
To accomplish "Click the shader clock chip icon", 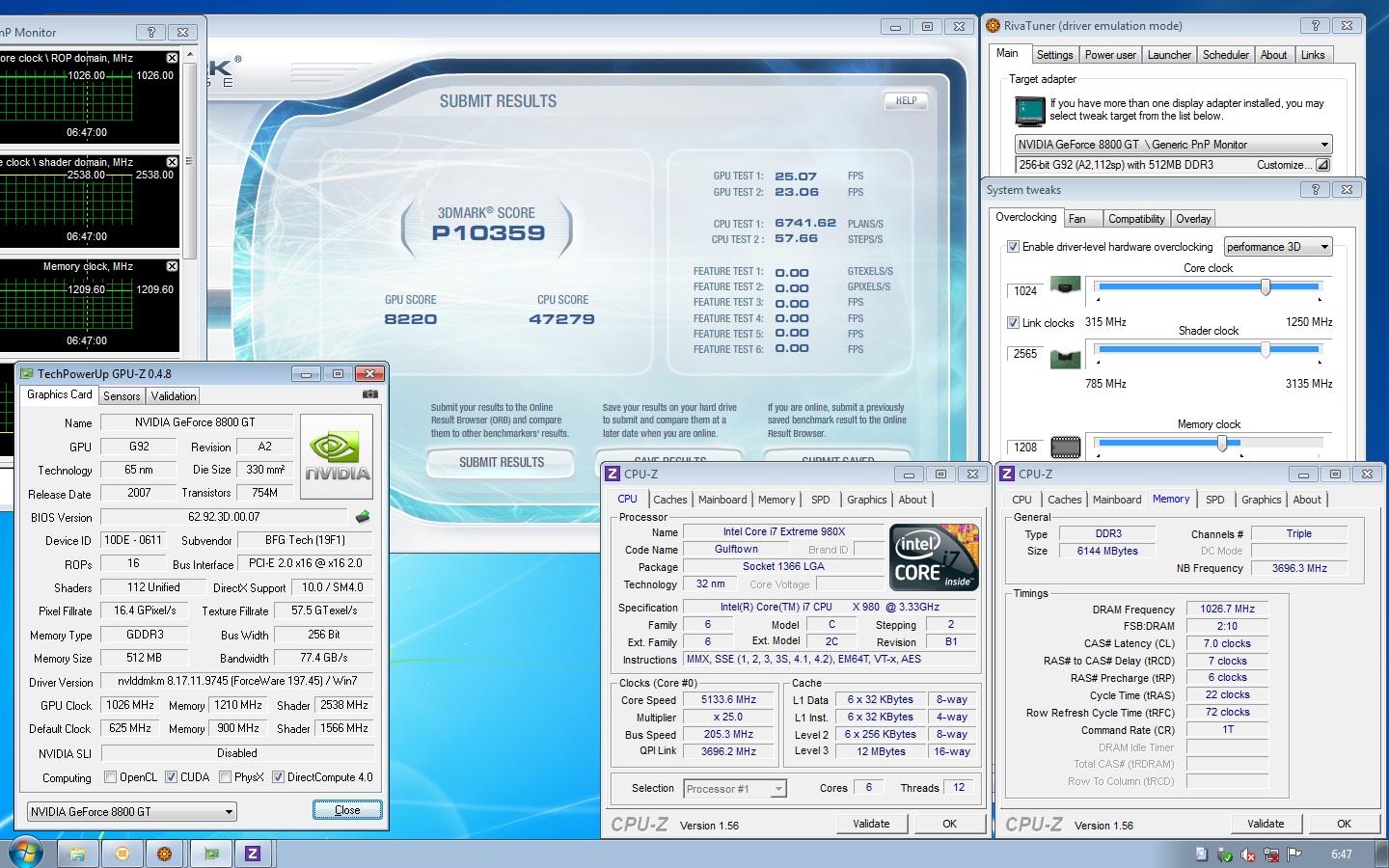I will click(1065, 359).
